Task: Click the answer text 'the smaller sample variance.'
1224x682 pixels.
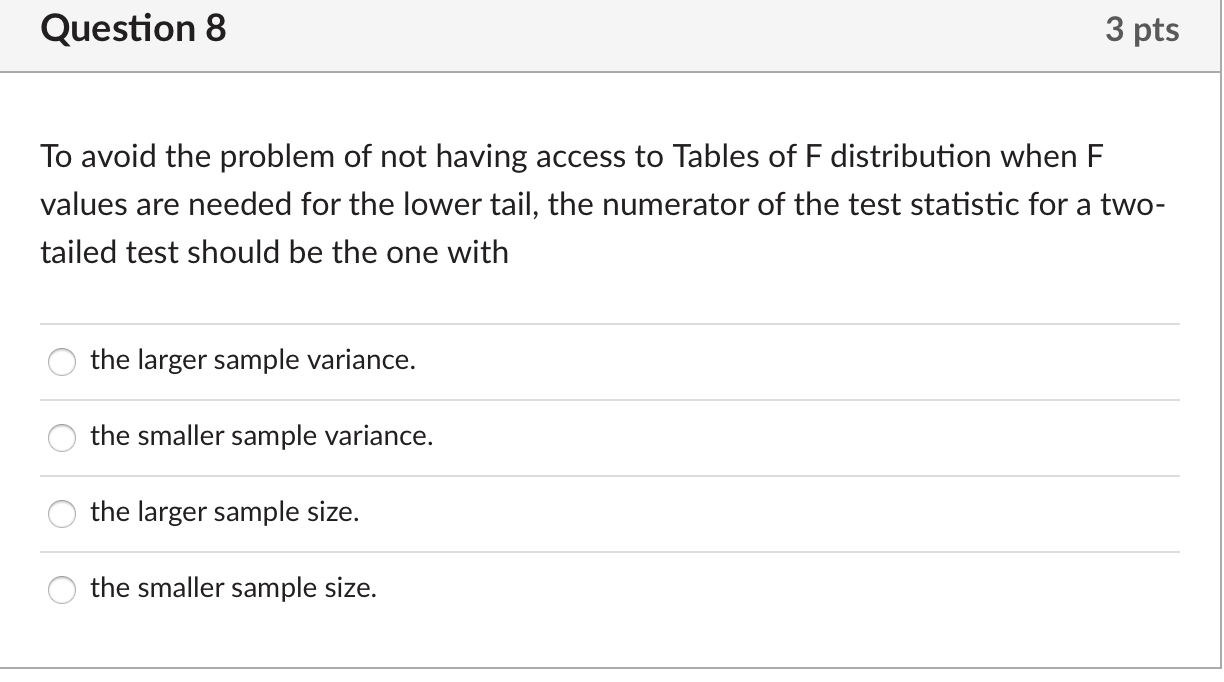Action: pos(260,436)
